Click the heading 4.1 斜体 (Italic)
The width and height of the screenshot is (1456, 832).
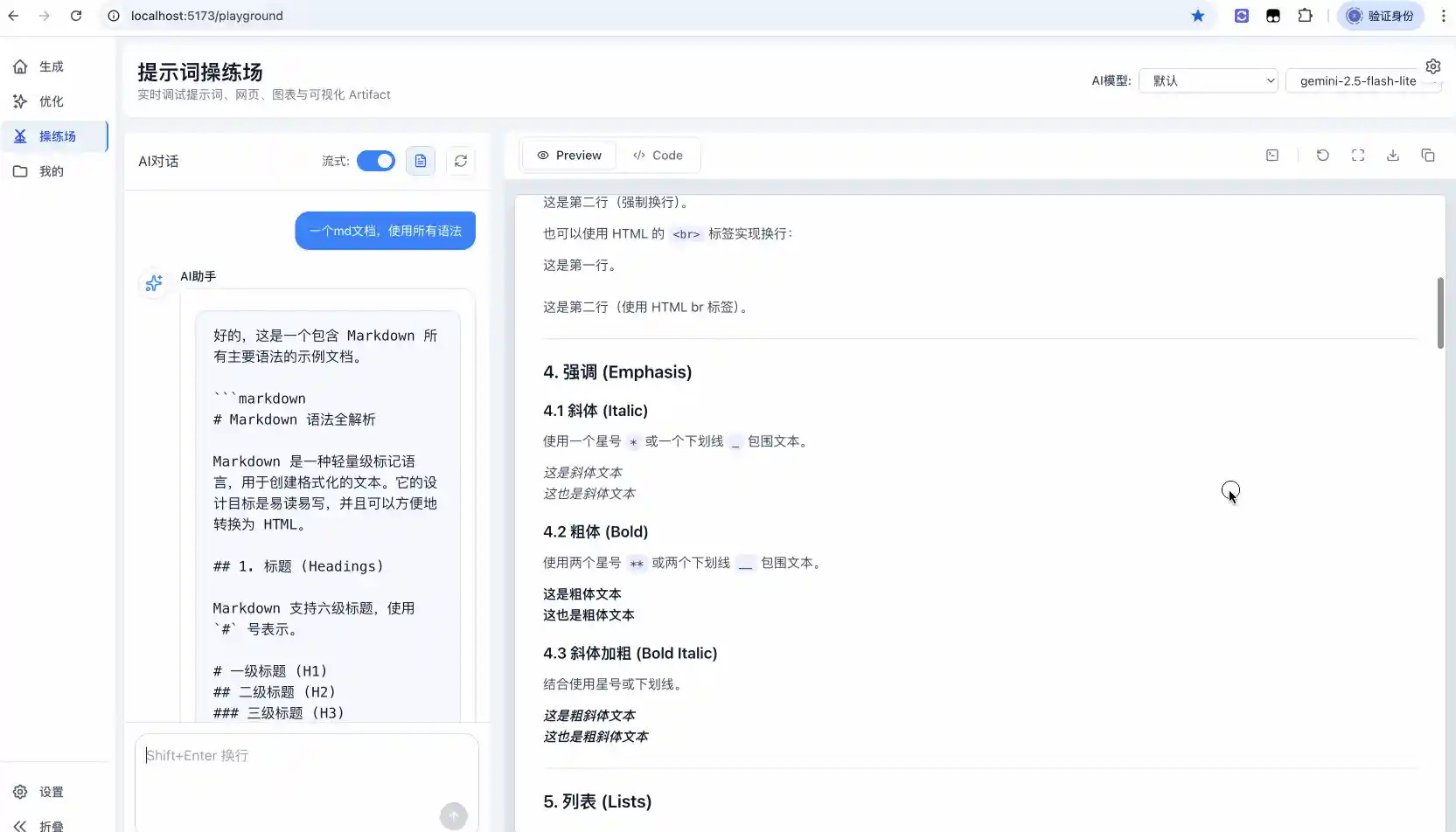[x=596, y=411]
